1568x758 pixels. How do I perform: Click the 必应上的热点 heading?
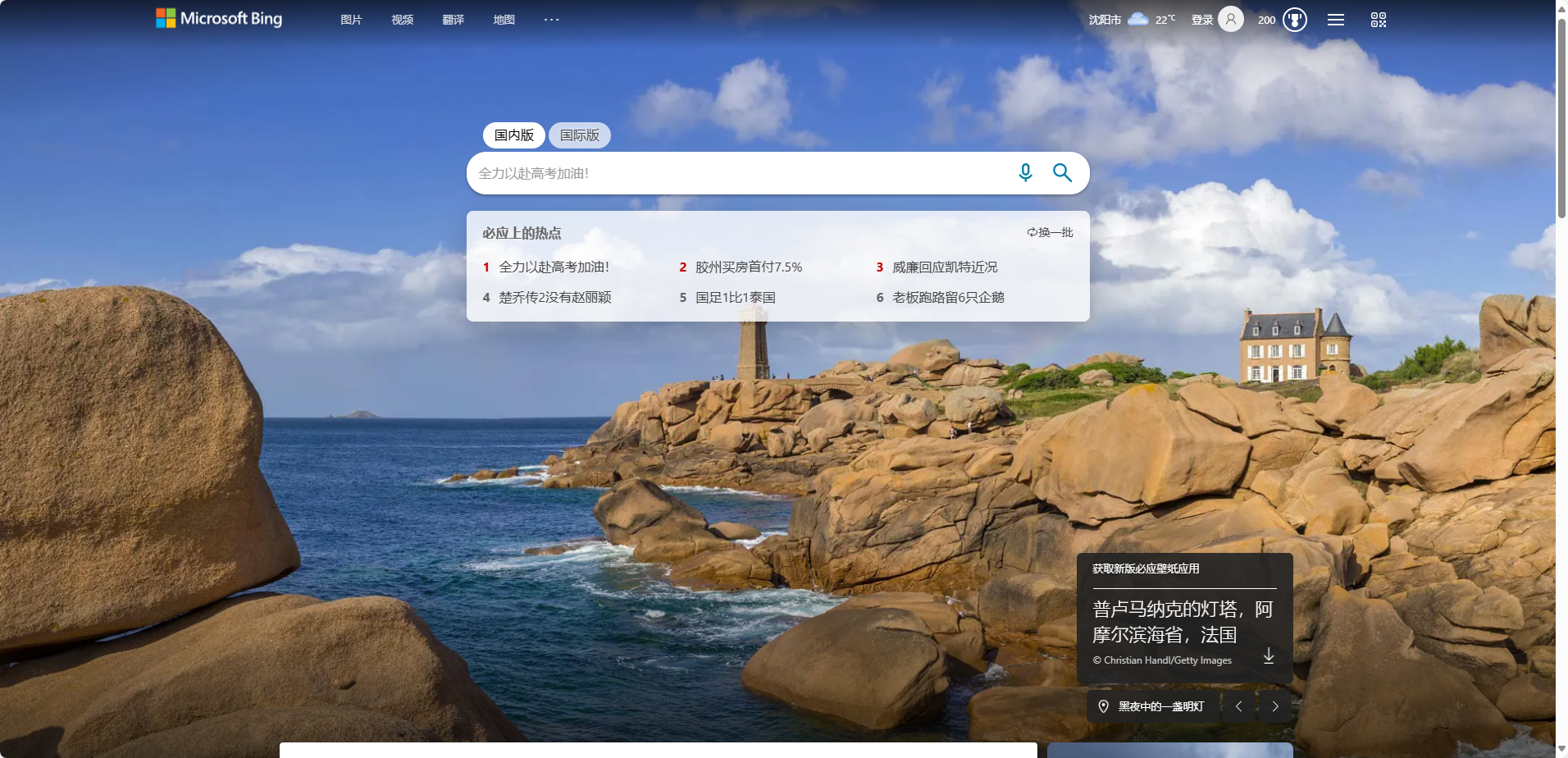pos(522,233)
